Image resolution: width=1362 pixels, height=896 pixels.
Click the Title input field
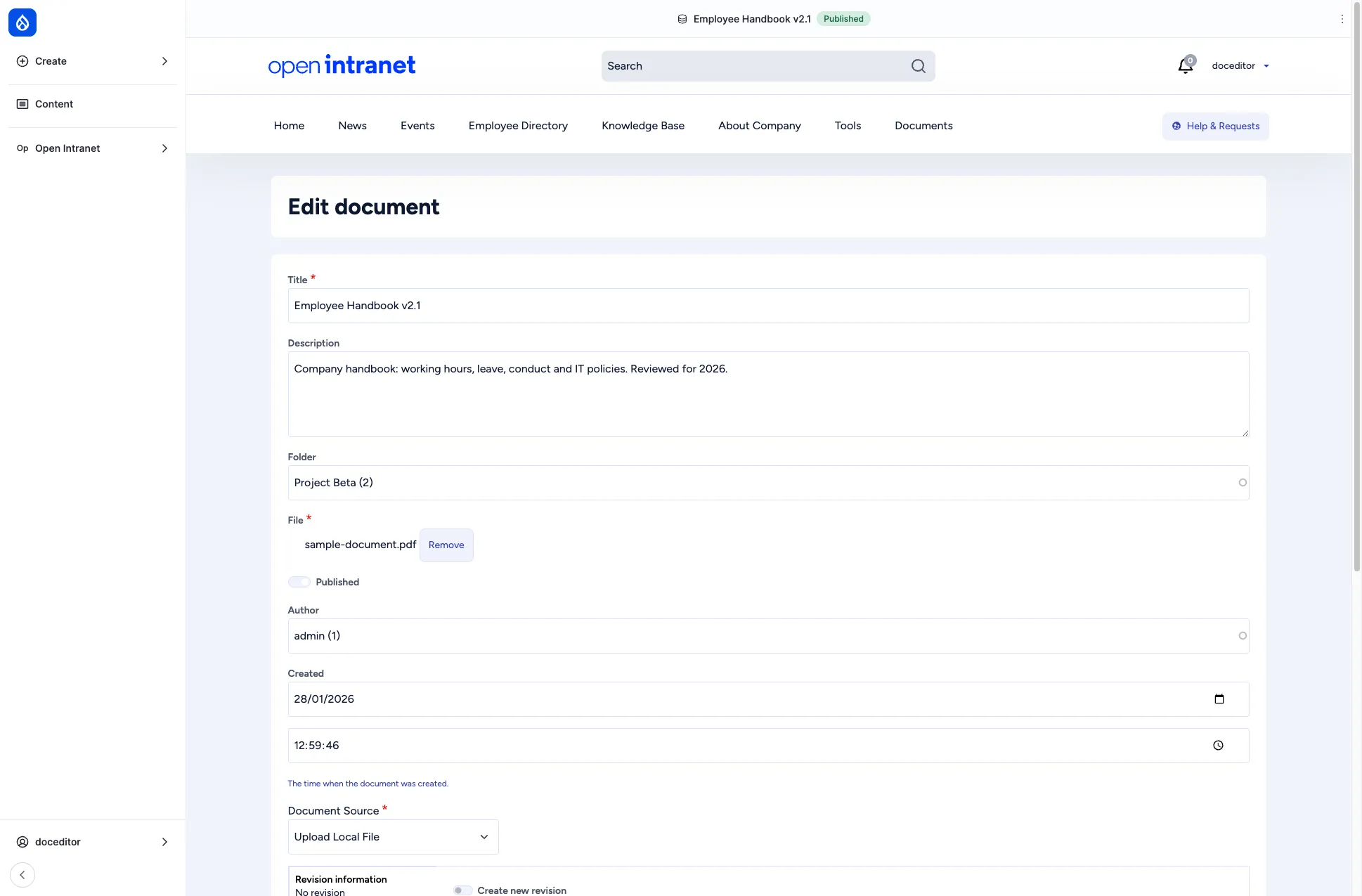point(768,306)
